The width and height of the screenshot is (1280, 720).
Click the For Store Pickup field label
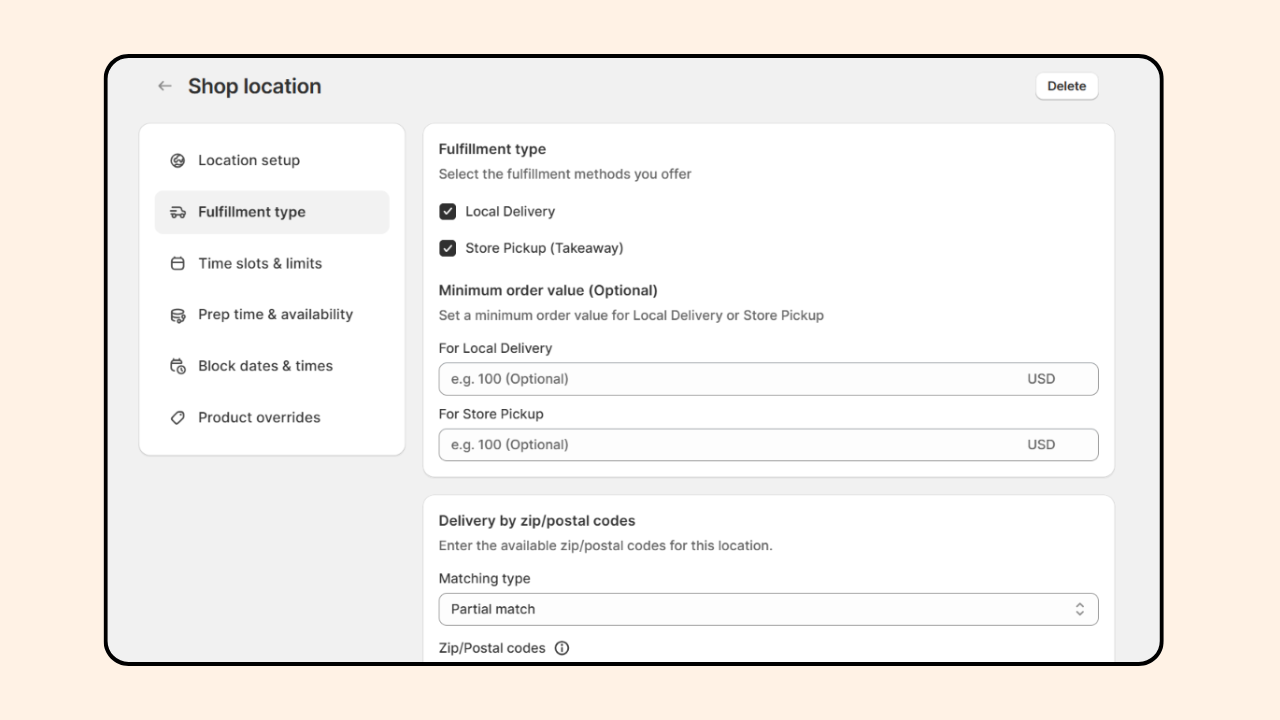491,414
